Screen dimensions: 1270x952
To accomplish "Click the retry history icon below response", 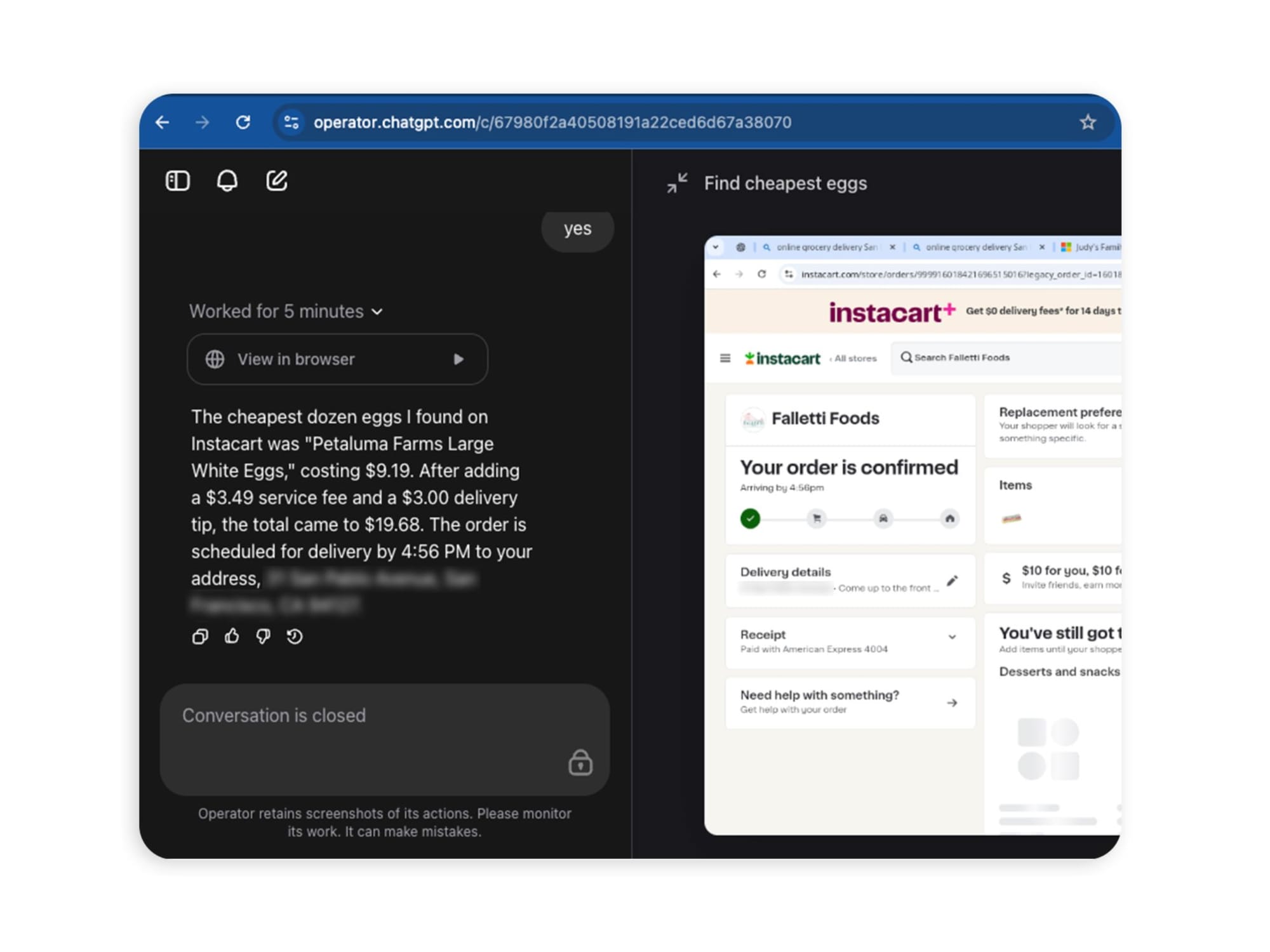I will coord(294,636).
